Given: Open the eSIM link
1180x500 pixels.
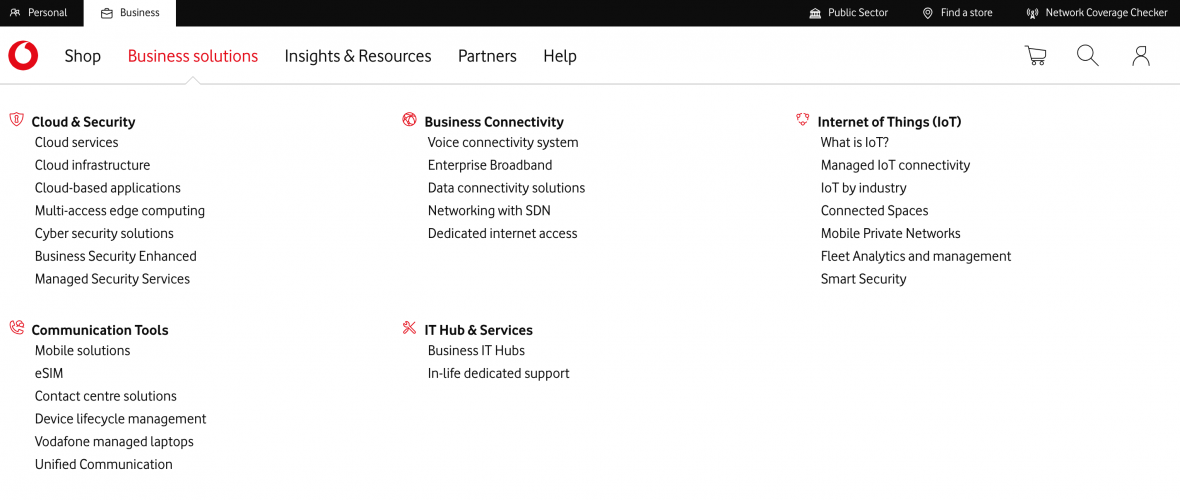Looking at the screenshot, I should [x=49, y=373].
